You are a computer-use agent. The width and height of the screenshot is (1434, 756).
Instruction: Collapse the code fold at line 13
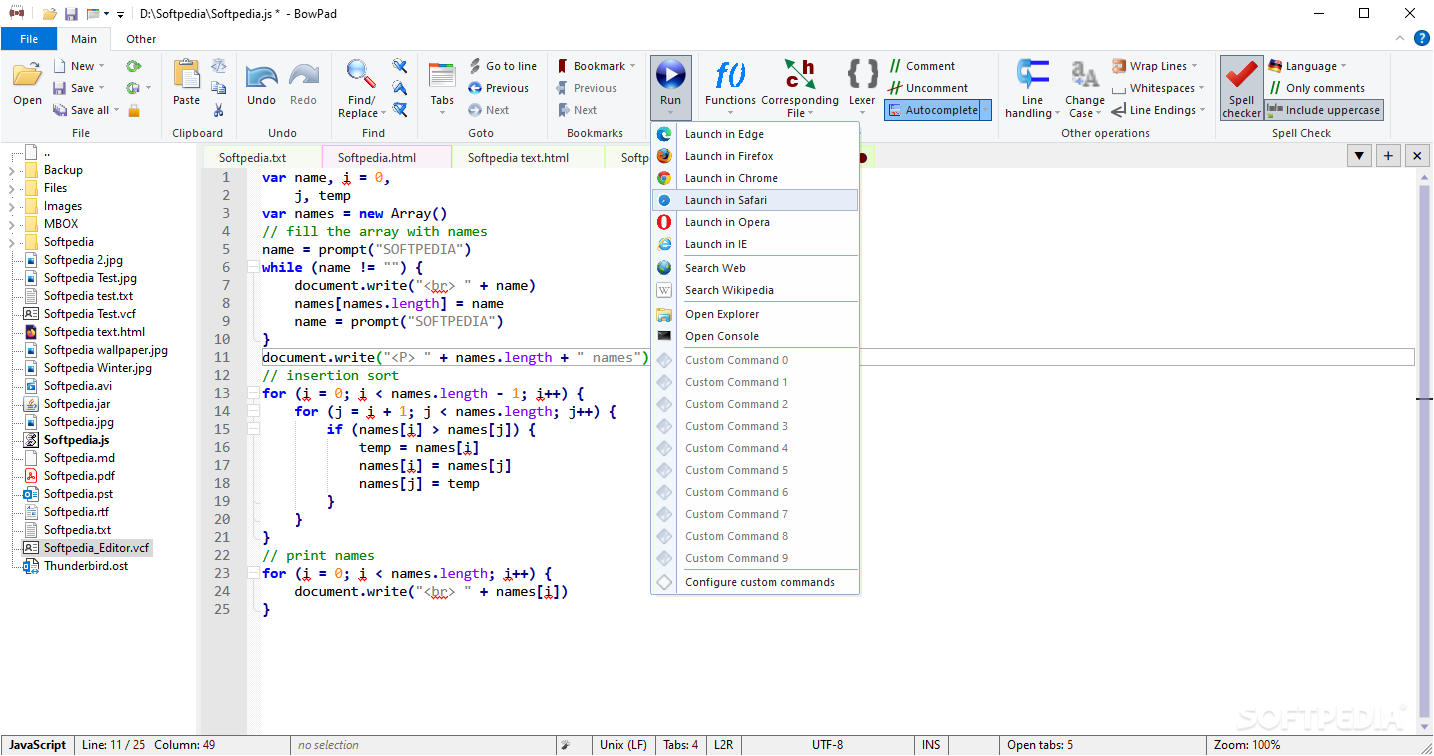pyautogui.click(x=253, y=394)
